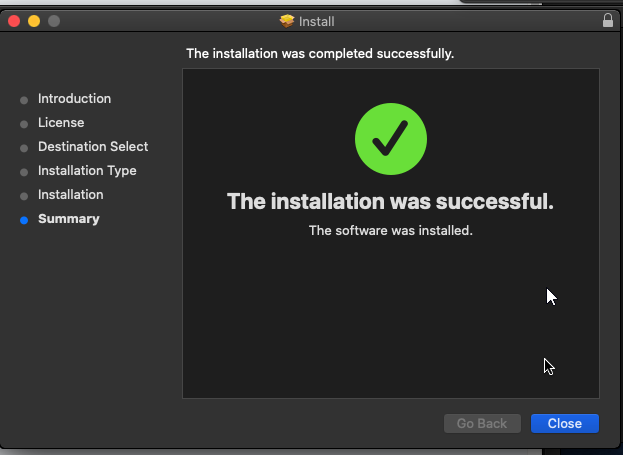Click the Go Back button
This screenshot has width=623, height=455.
[482, 424]
